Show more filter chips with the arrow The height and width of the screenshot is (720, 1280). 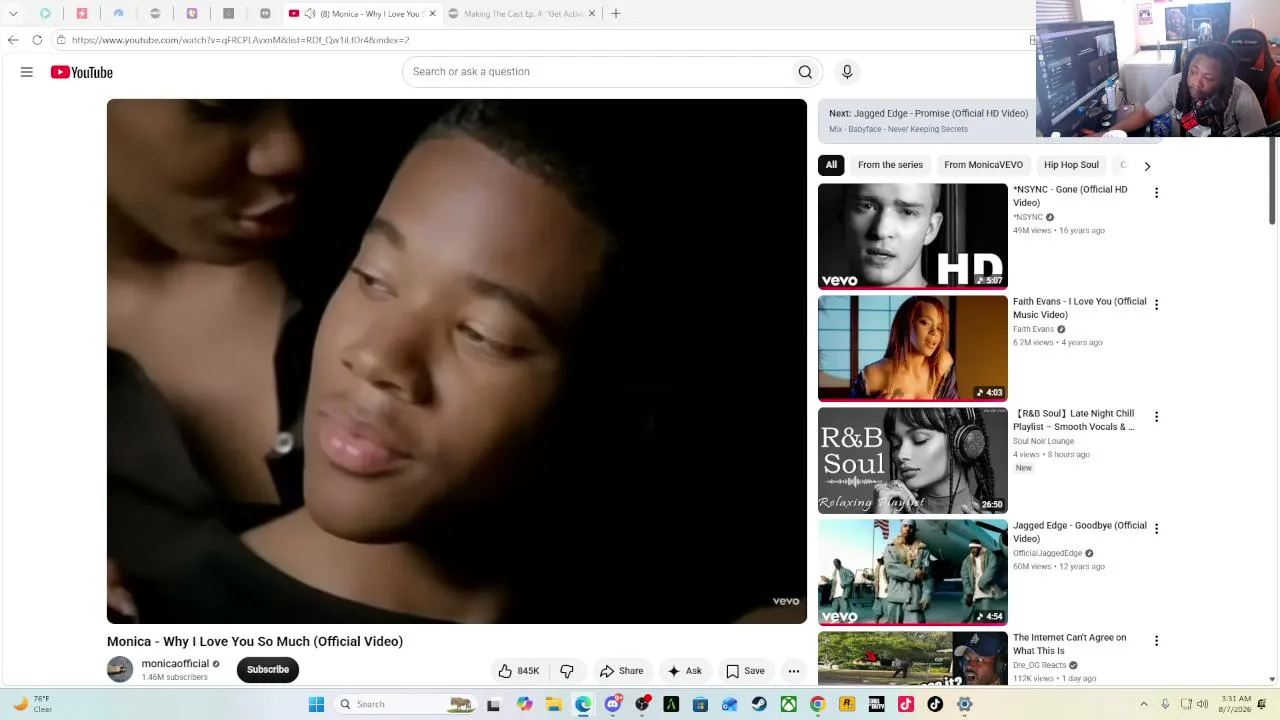1147,166
